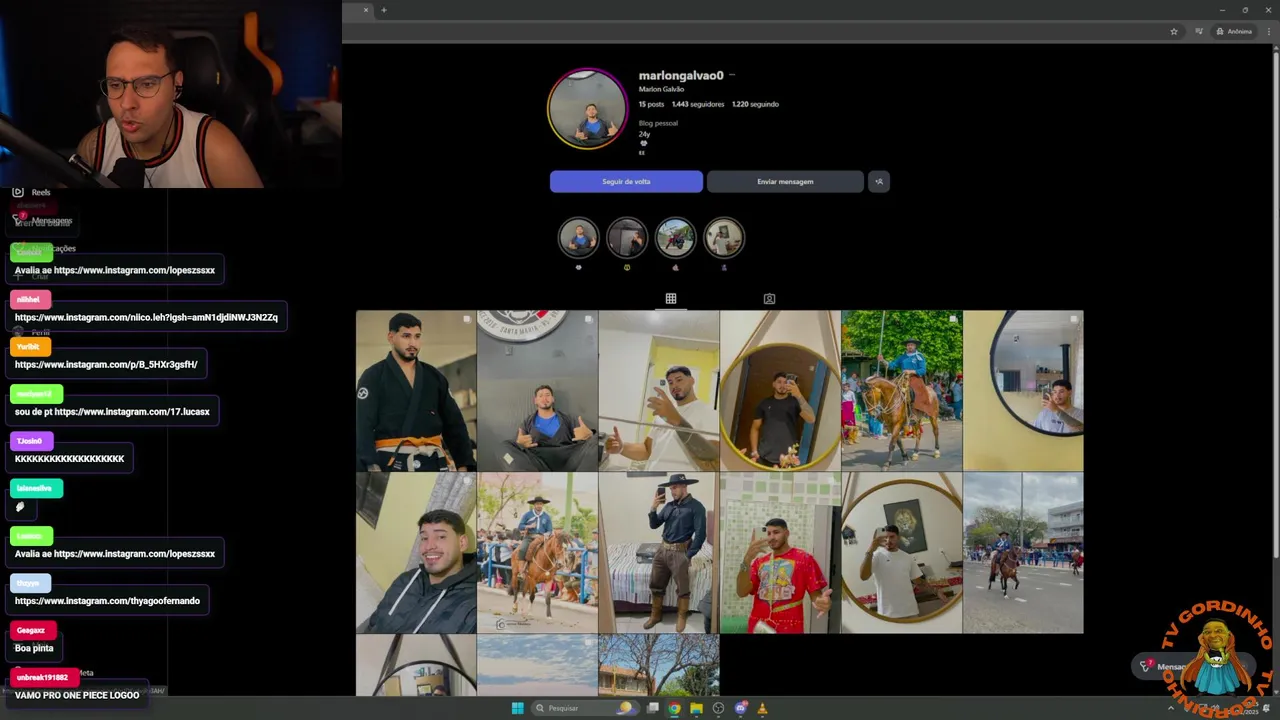Open second story highlight showing dark doorway

tap(627, 238)
